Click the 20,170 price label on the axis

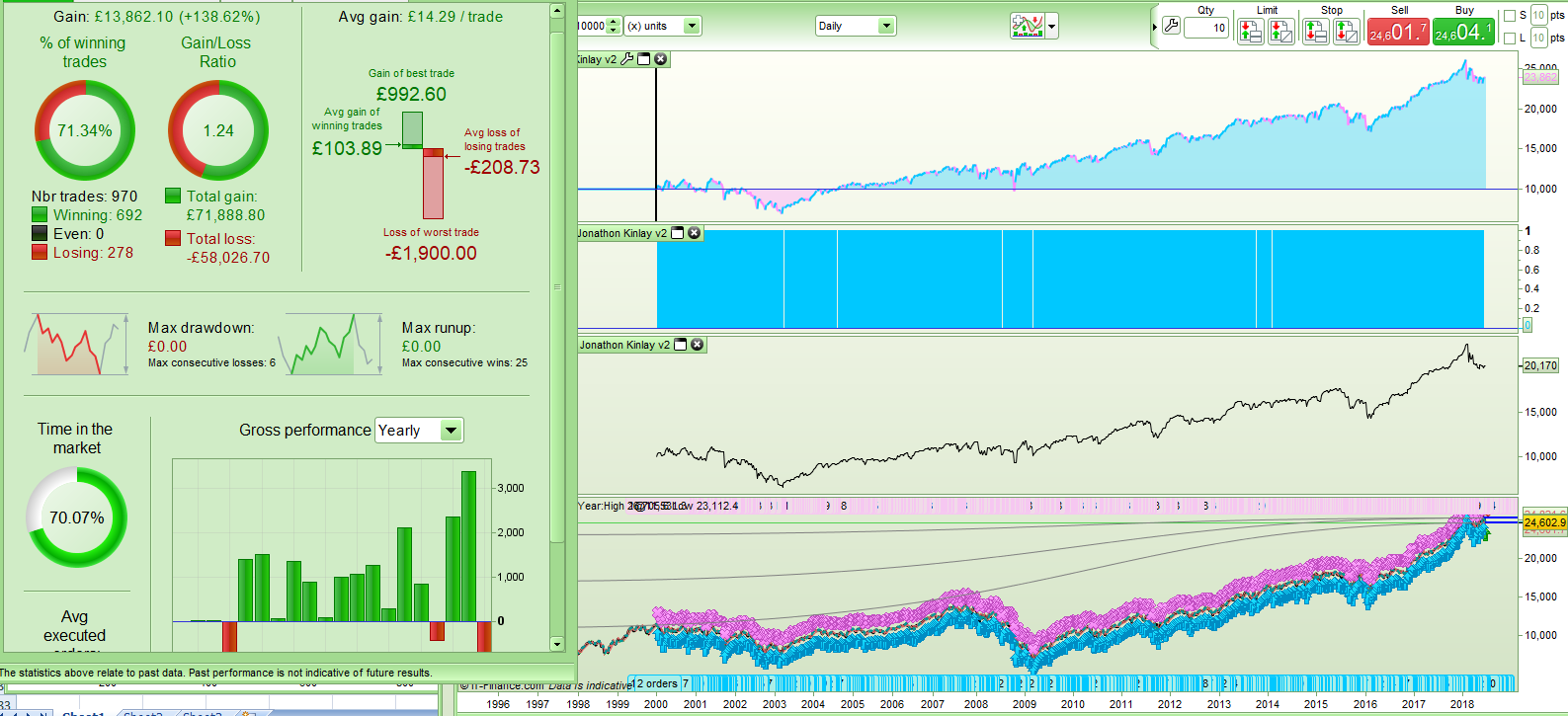[1540, 365]
